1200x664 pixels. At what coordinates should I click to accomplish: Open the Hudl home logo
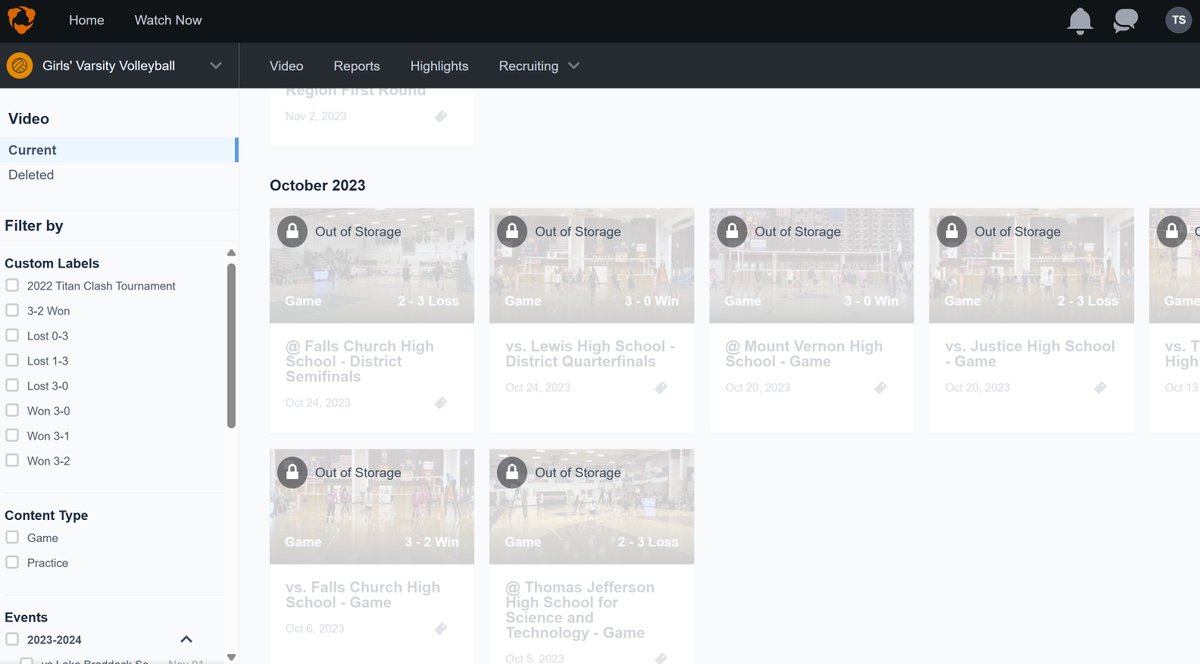coord(22,19)
